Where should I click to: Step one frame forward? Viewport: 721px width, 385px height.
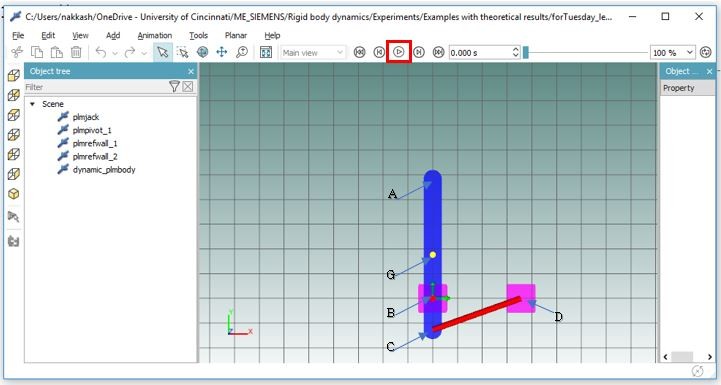click(419, 52)
